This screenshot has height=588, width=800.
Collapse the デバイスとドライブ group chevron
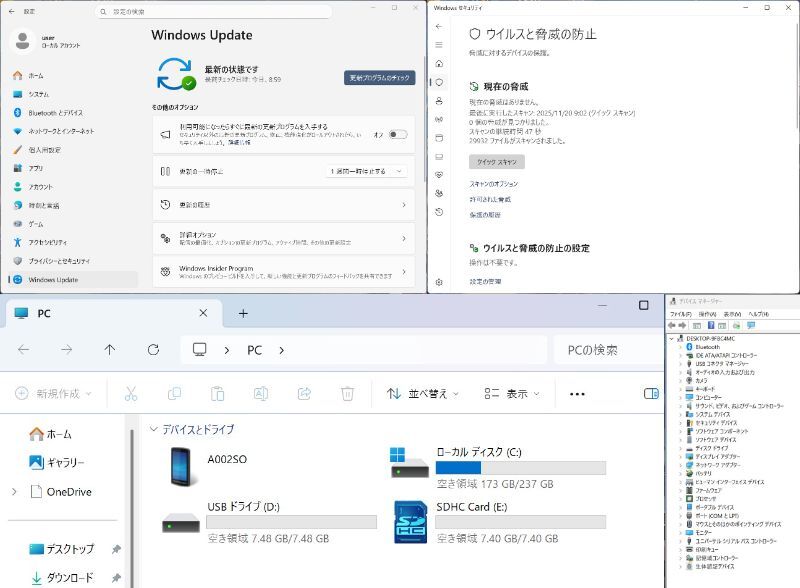(153, 429)
